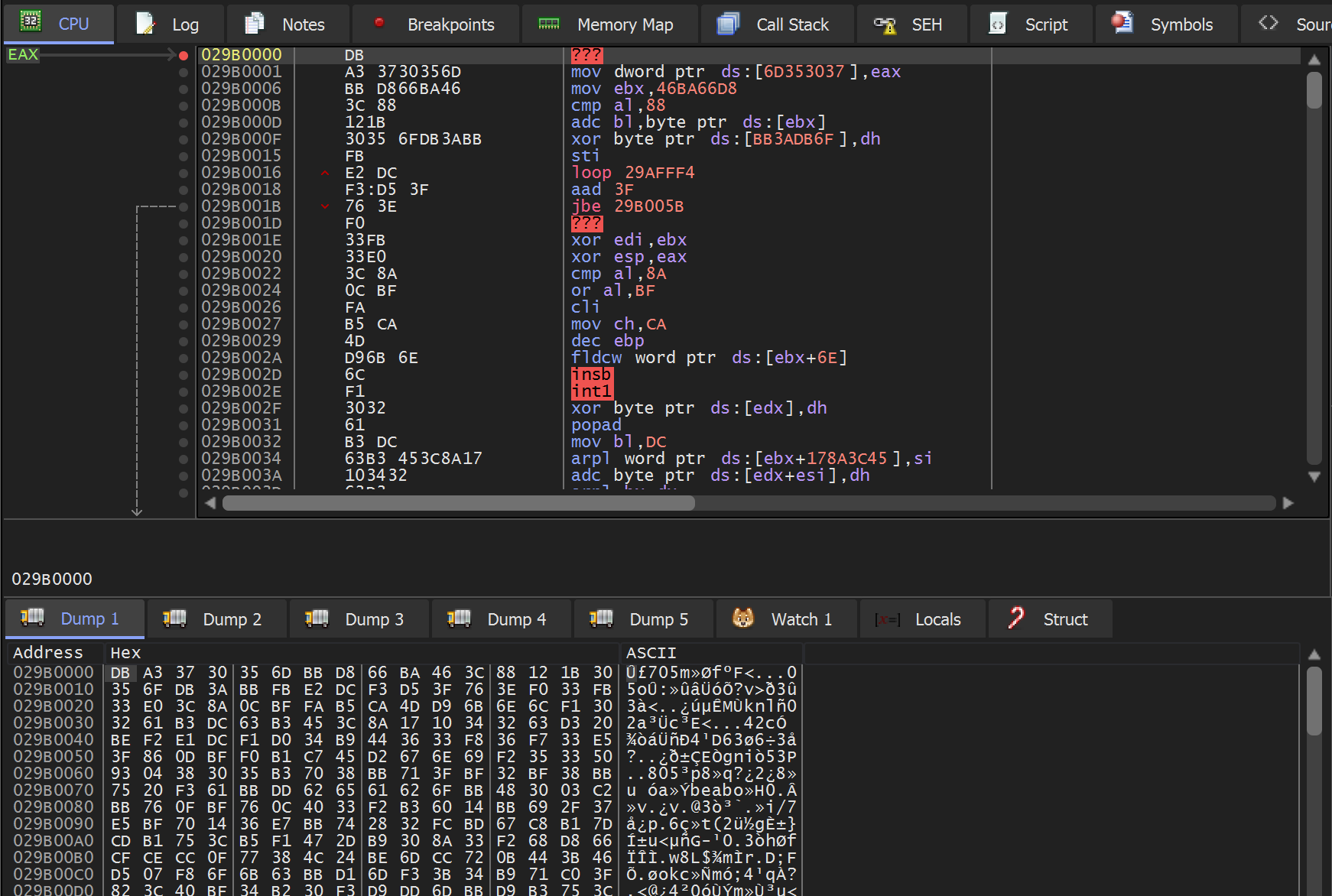1332x896 pixels.
Task: Select the 'jbe 29B005B' instruction
Action: [627, 206]
